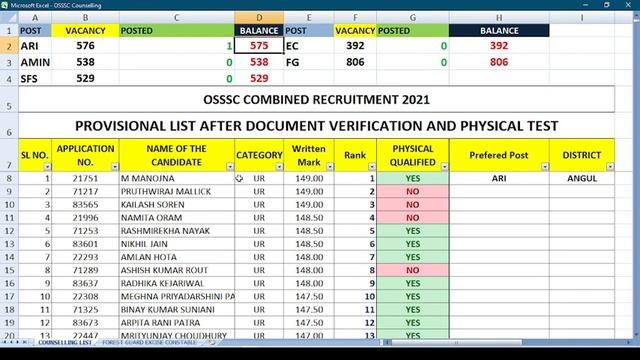Select column E header
The width and height of the screenshot is (640, 360).
pyautogui.click(x=309, y=18)
